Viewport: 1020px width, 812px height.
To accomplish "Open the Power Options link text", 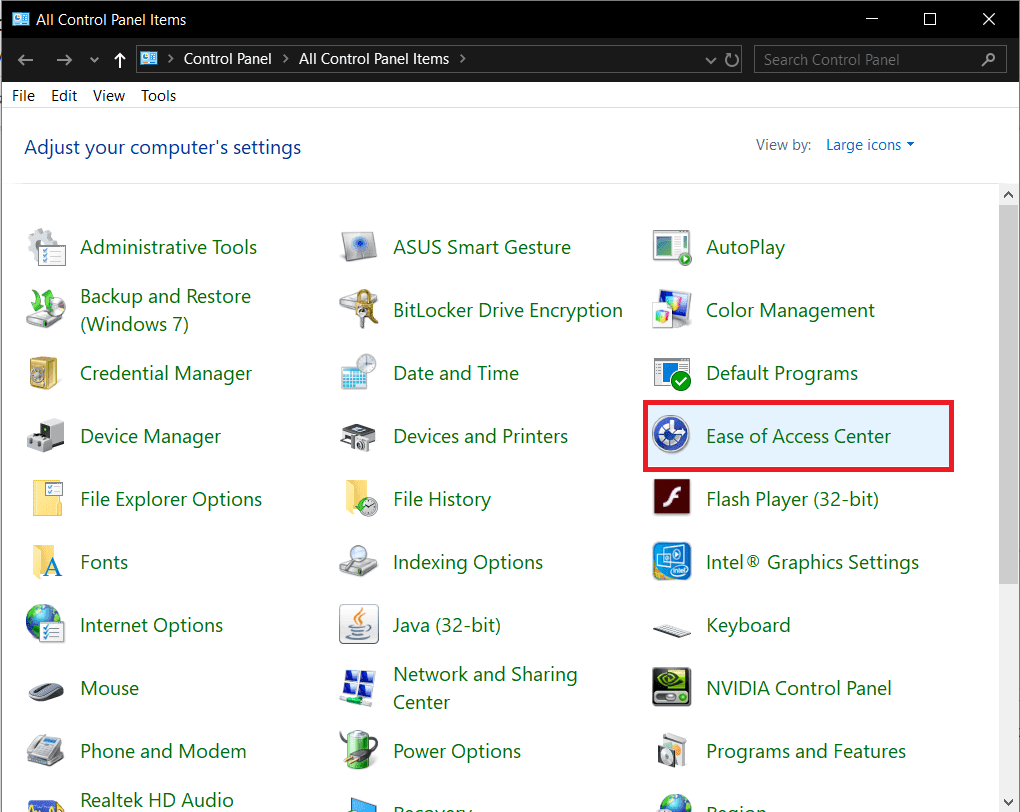I will 457,751.
